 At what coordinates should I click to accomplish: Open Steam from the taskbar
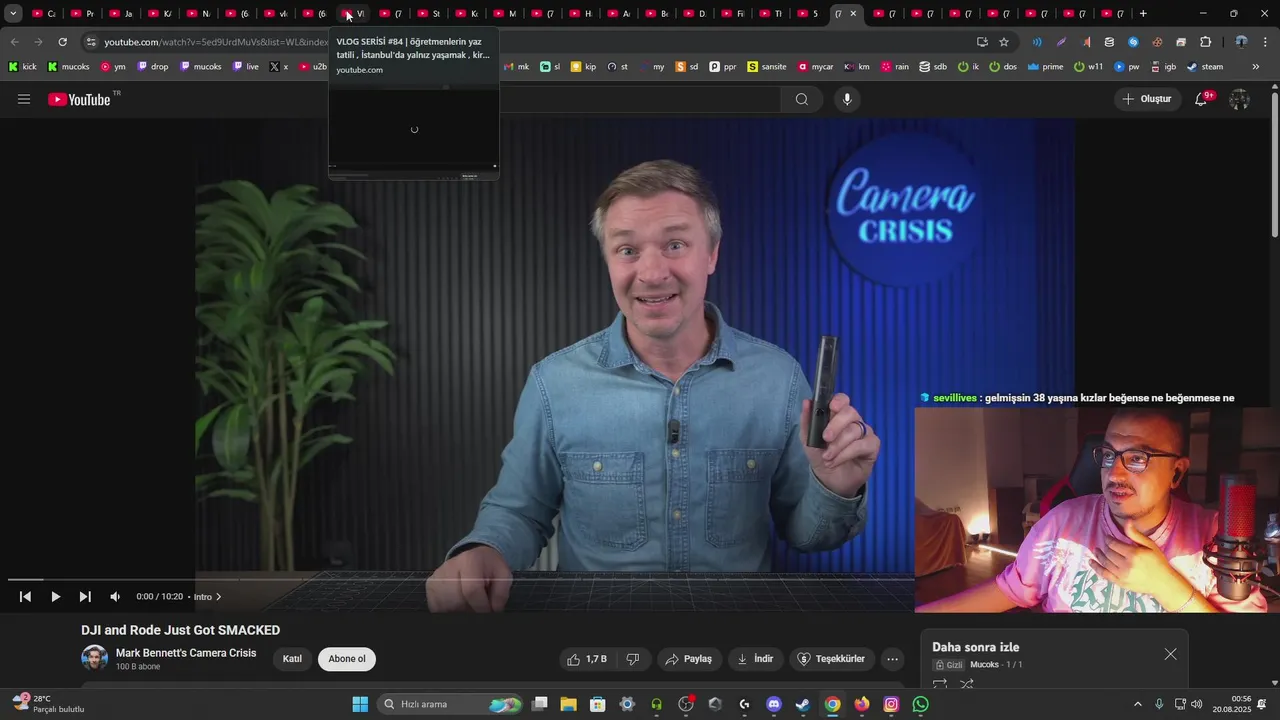click(x=802, y=704)
